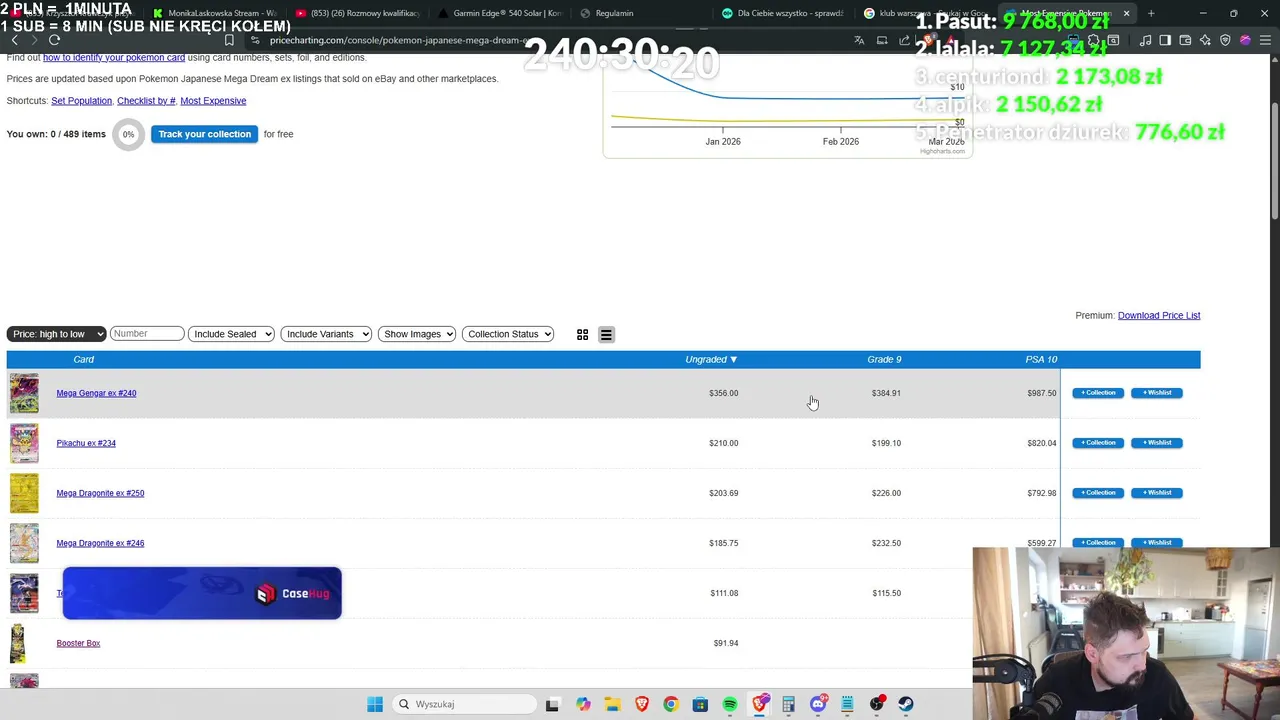
Task: Open Set Population shortcut link
Action: tap(81, 101)
